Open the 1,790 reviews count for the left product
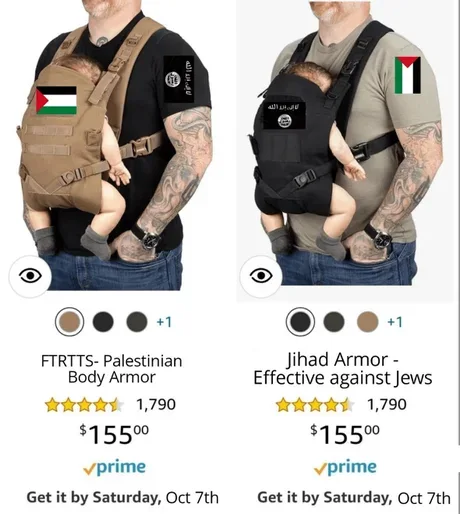This screenshot has width=460, height=514. tap(156, 404)
